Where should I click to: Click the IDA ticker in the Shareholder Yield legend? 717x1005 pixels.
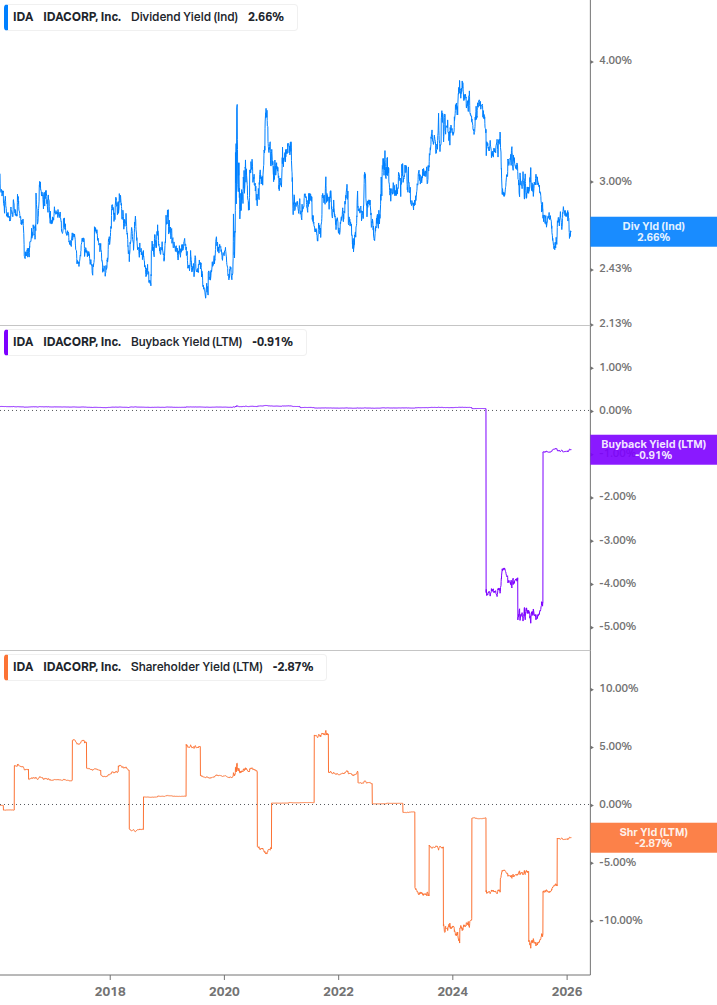click(23, 667)
